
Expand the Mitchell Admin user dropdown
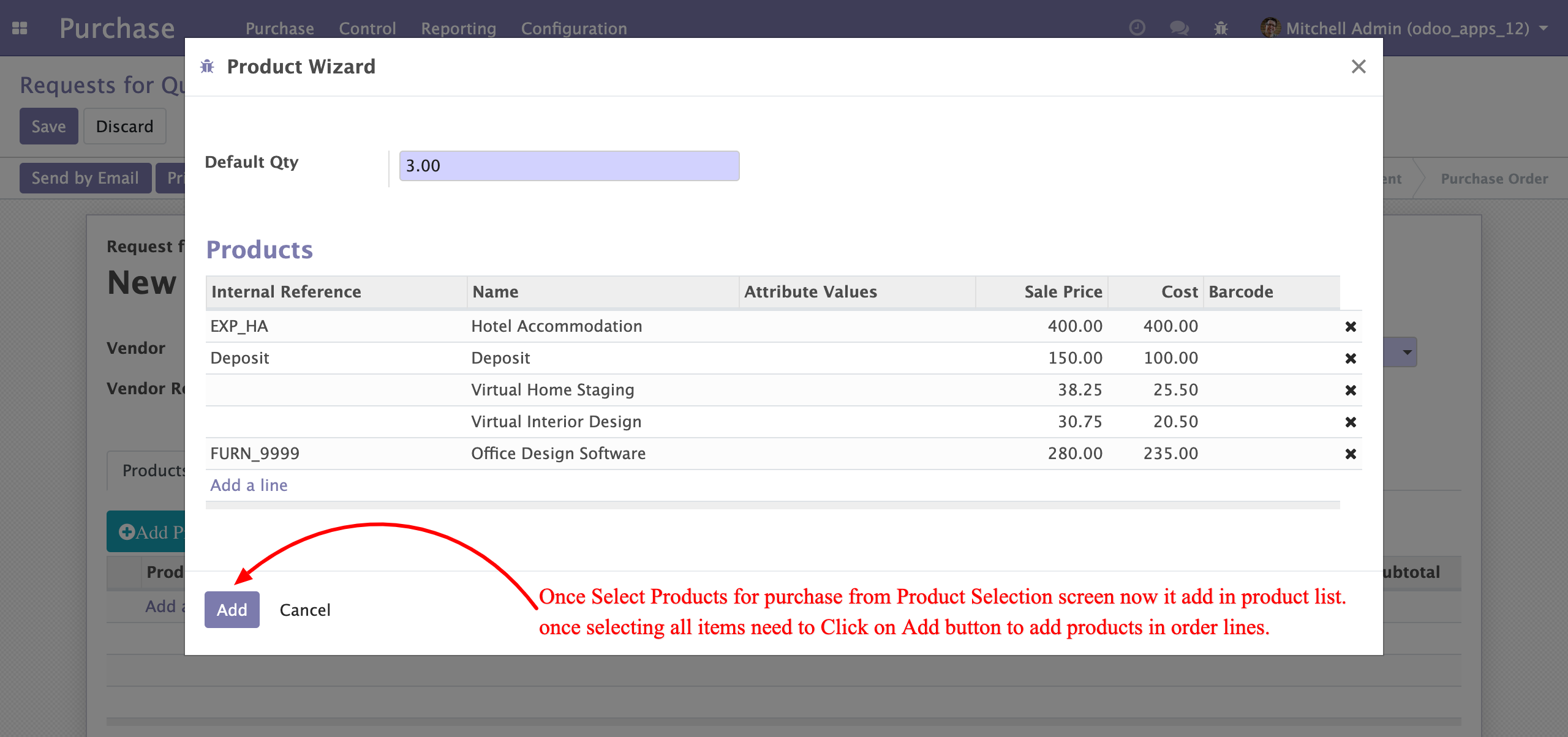pyautogui.click(x=1404, y=28)
